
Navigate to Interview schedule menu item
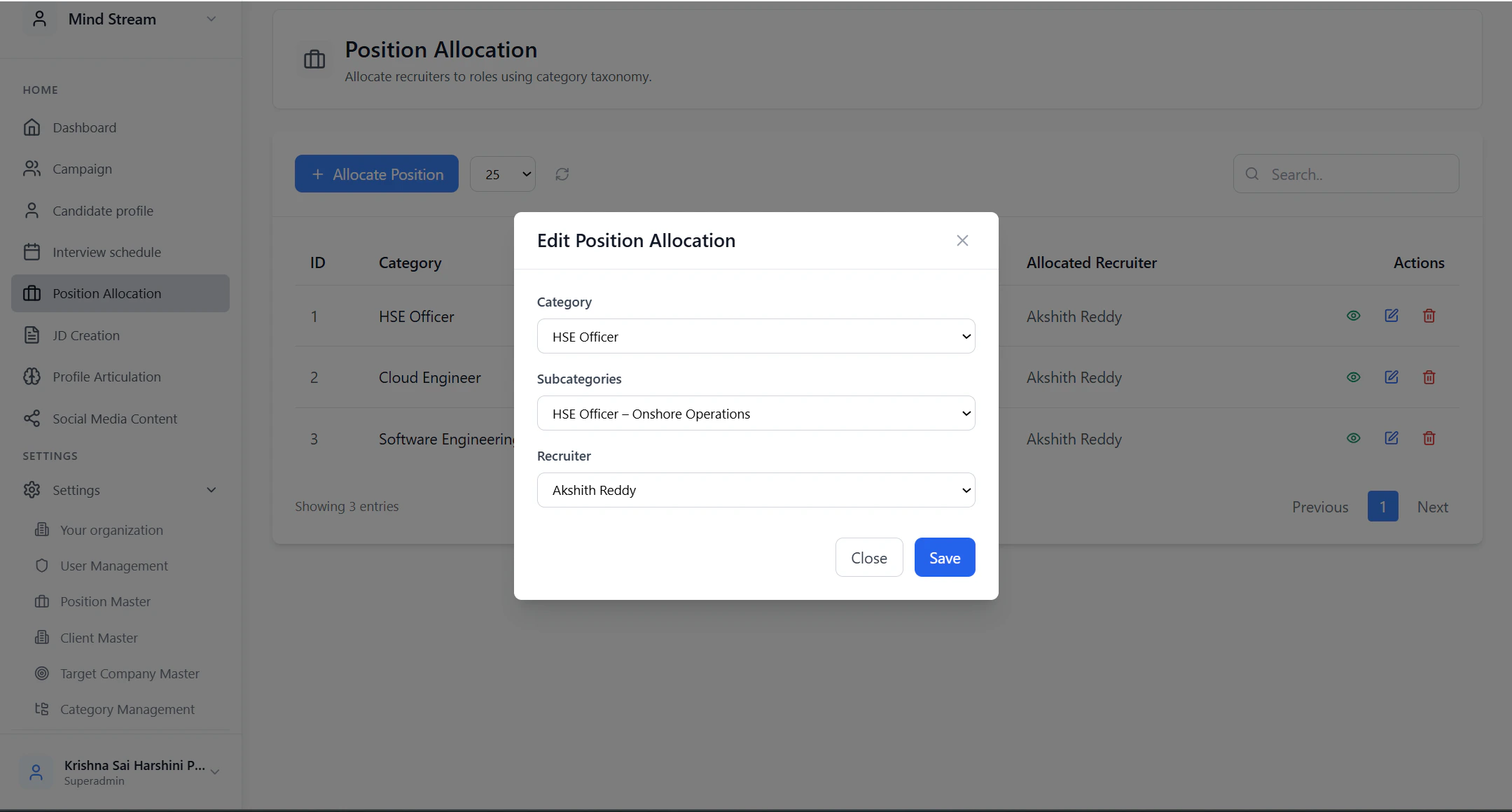[106, 252]
